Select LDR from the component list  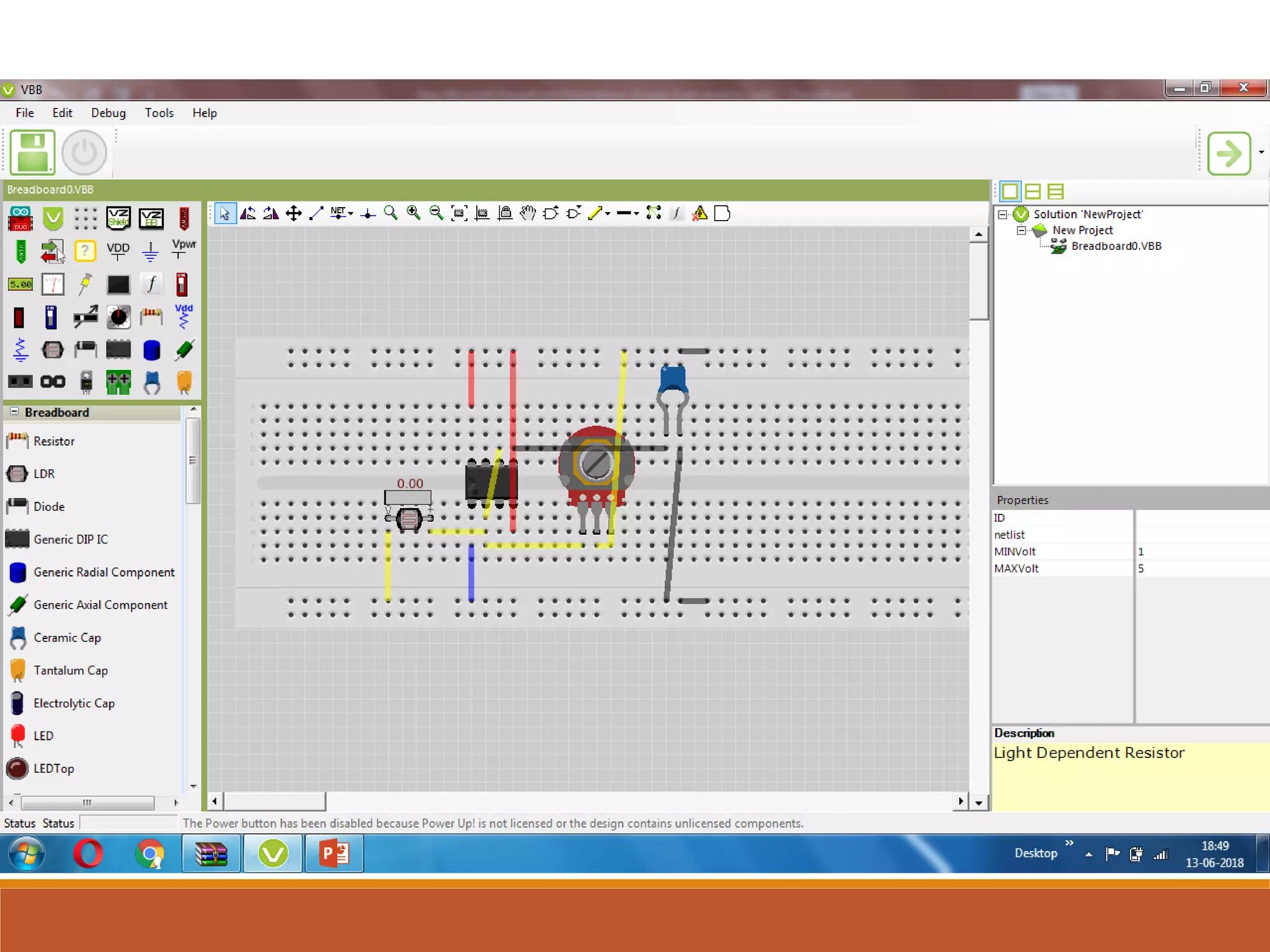(43, 474)
